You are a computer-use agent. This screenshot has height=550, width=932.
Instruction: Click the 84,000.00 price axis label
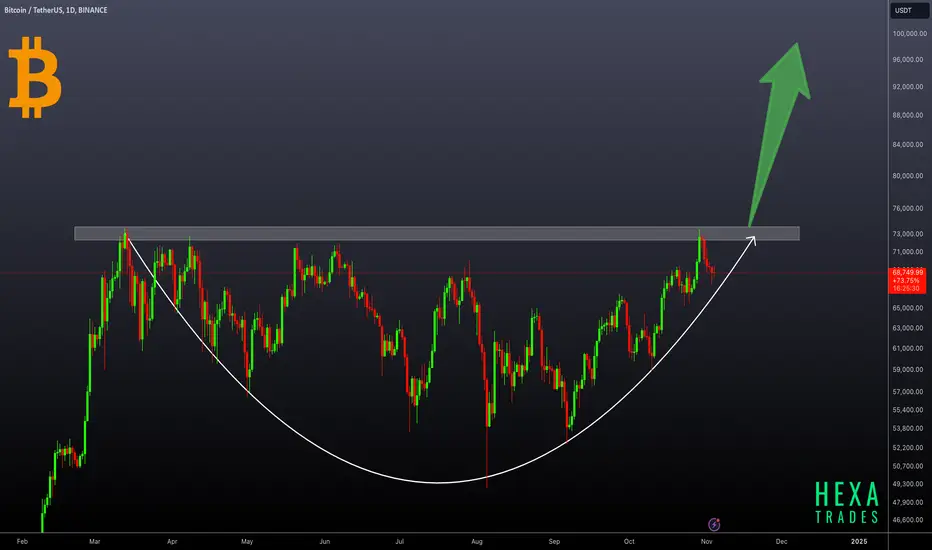click(x=908, y=144)
